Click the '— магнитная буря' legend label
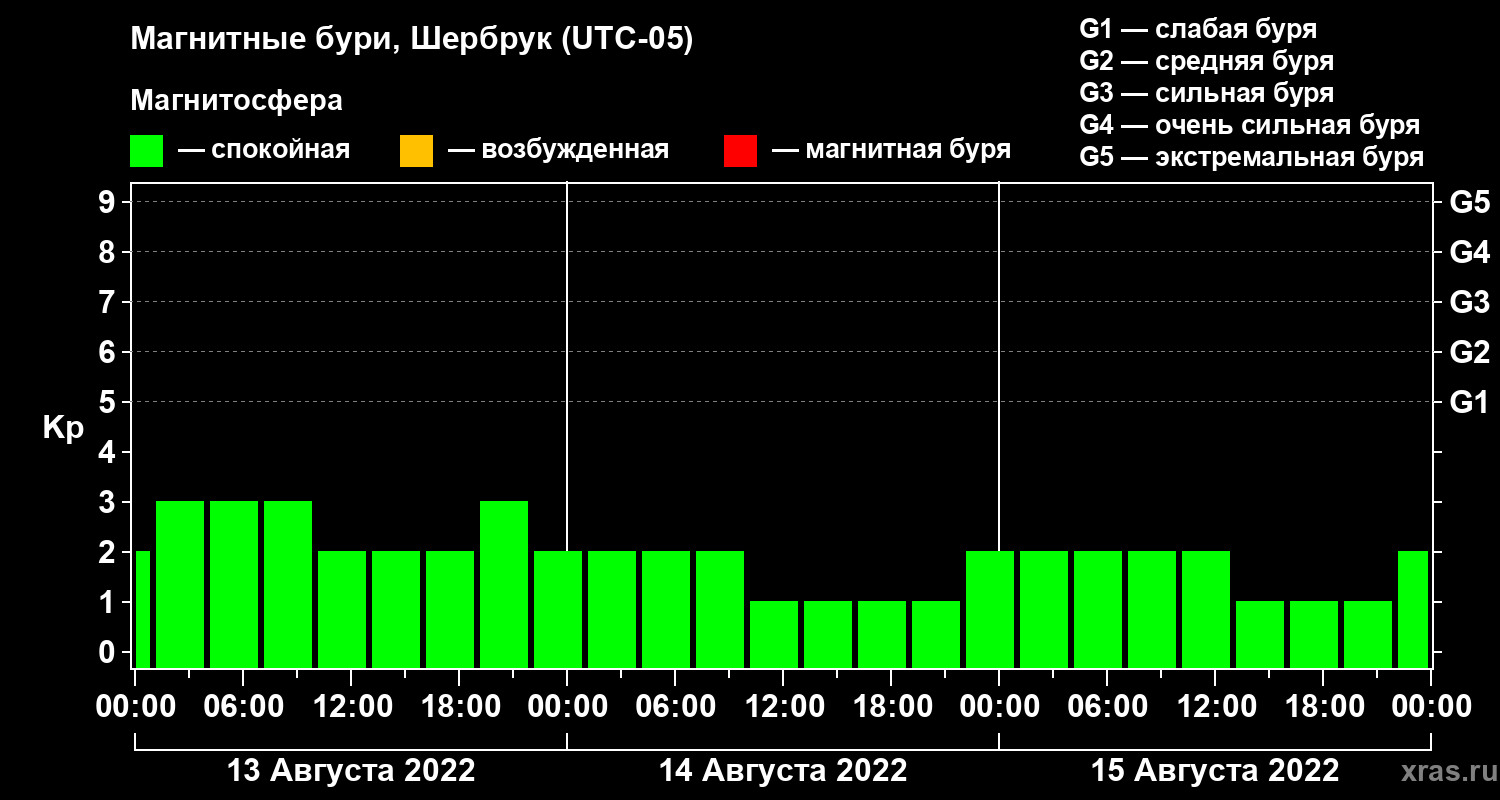This screenshot has width=1500, height=800. tap(891, 150)
